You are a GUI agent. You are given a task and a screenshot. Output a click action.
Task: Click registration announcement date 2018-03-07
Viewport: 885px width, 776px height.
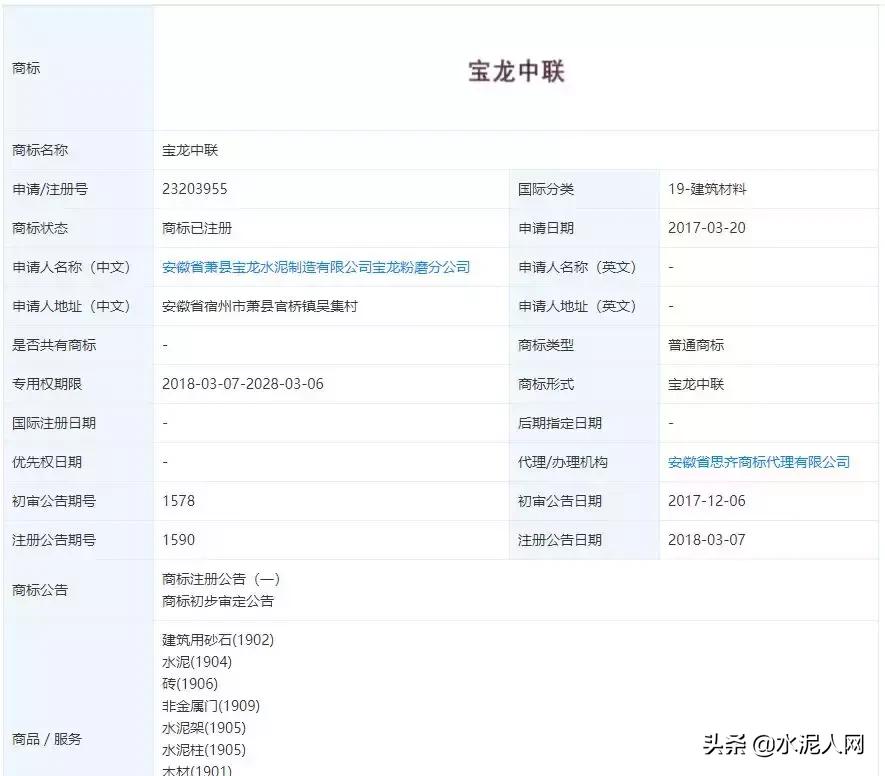[707, 540]
